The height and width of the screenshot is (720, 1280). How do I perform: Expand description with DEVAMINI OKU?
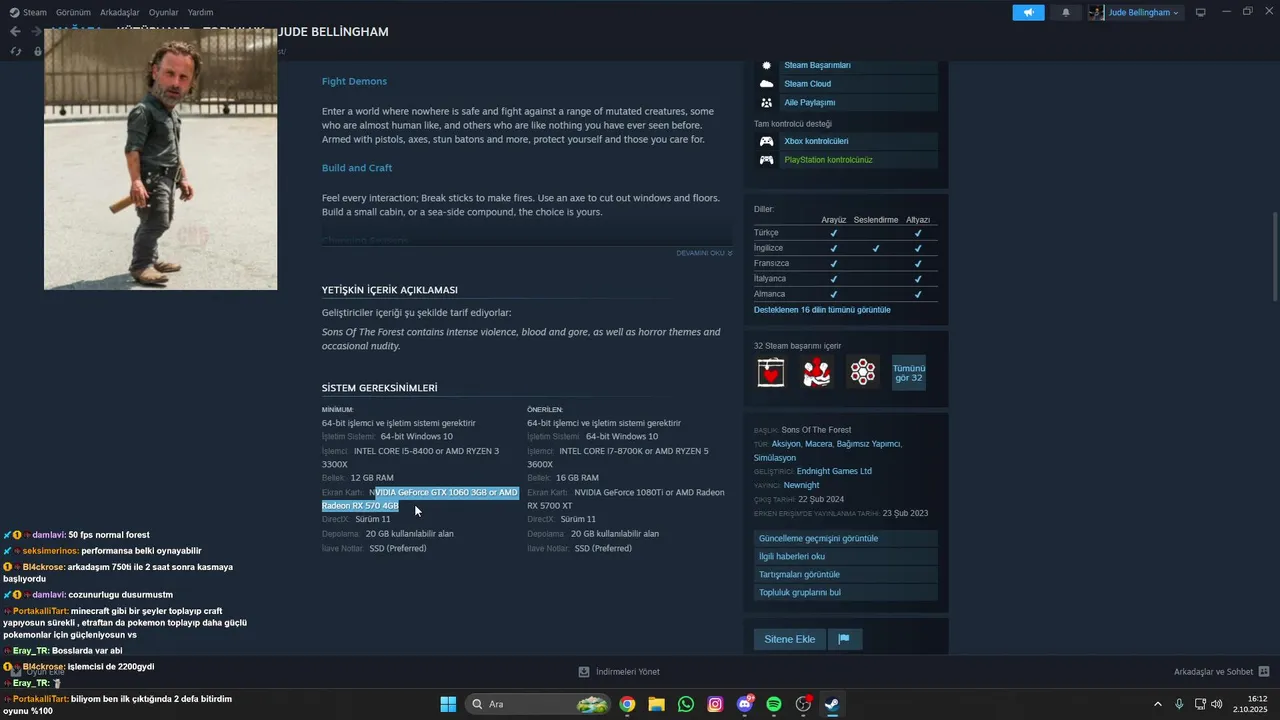coord(704,253)
